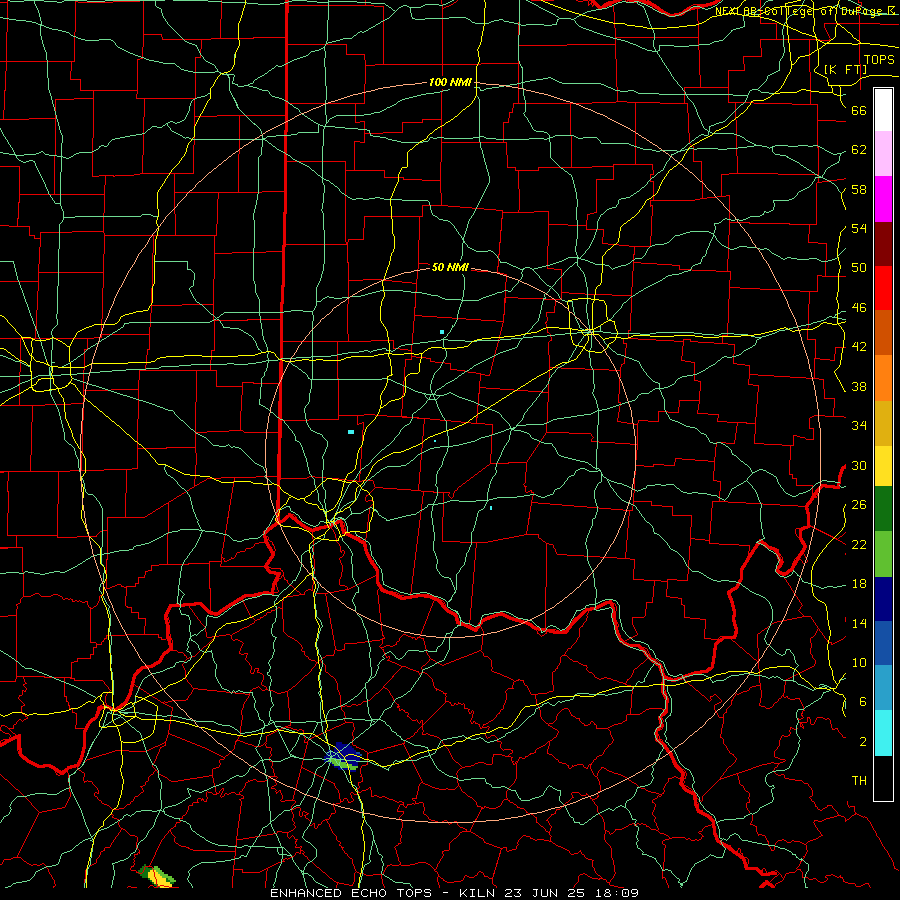This screenshot has width=900, height=900.
Task: Choose the burnt orange legend swatch
Action: pyautogui.click(x=883, y=333)
